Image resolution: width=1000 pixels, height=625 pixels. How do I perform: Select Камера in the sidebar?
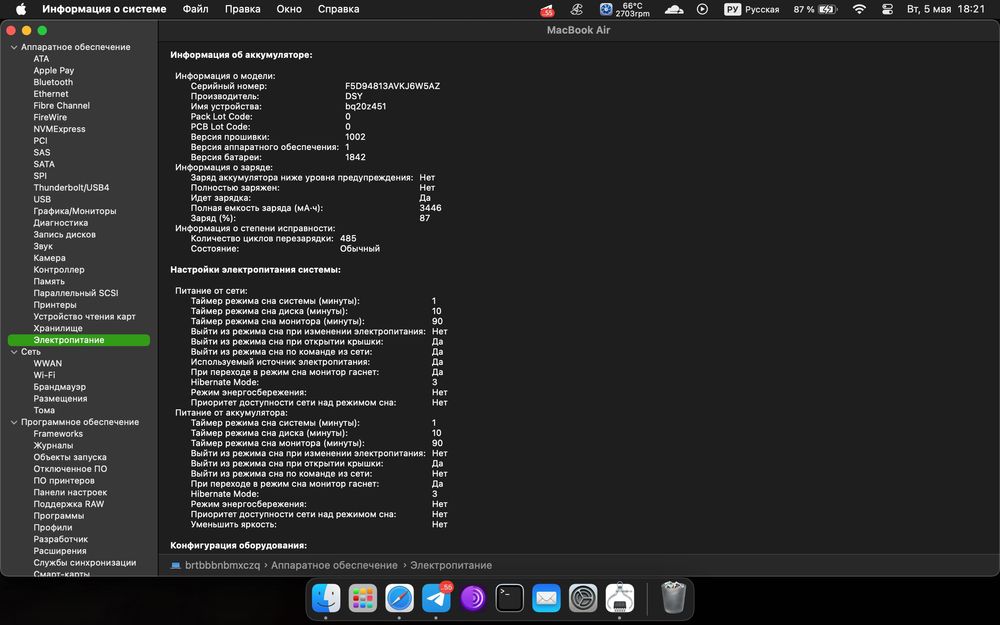click(49, 258)
